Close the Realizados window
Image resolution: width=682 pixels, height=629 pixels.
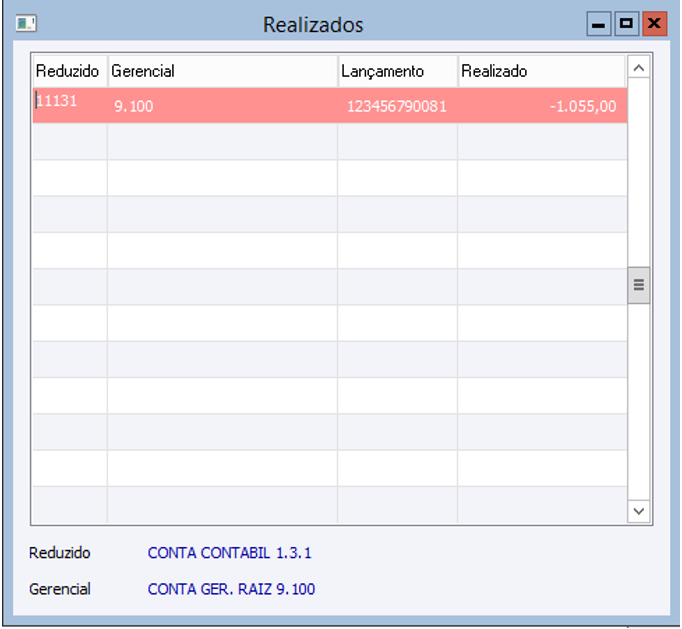coord(654,24)
